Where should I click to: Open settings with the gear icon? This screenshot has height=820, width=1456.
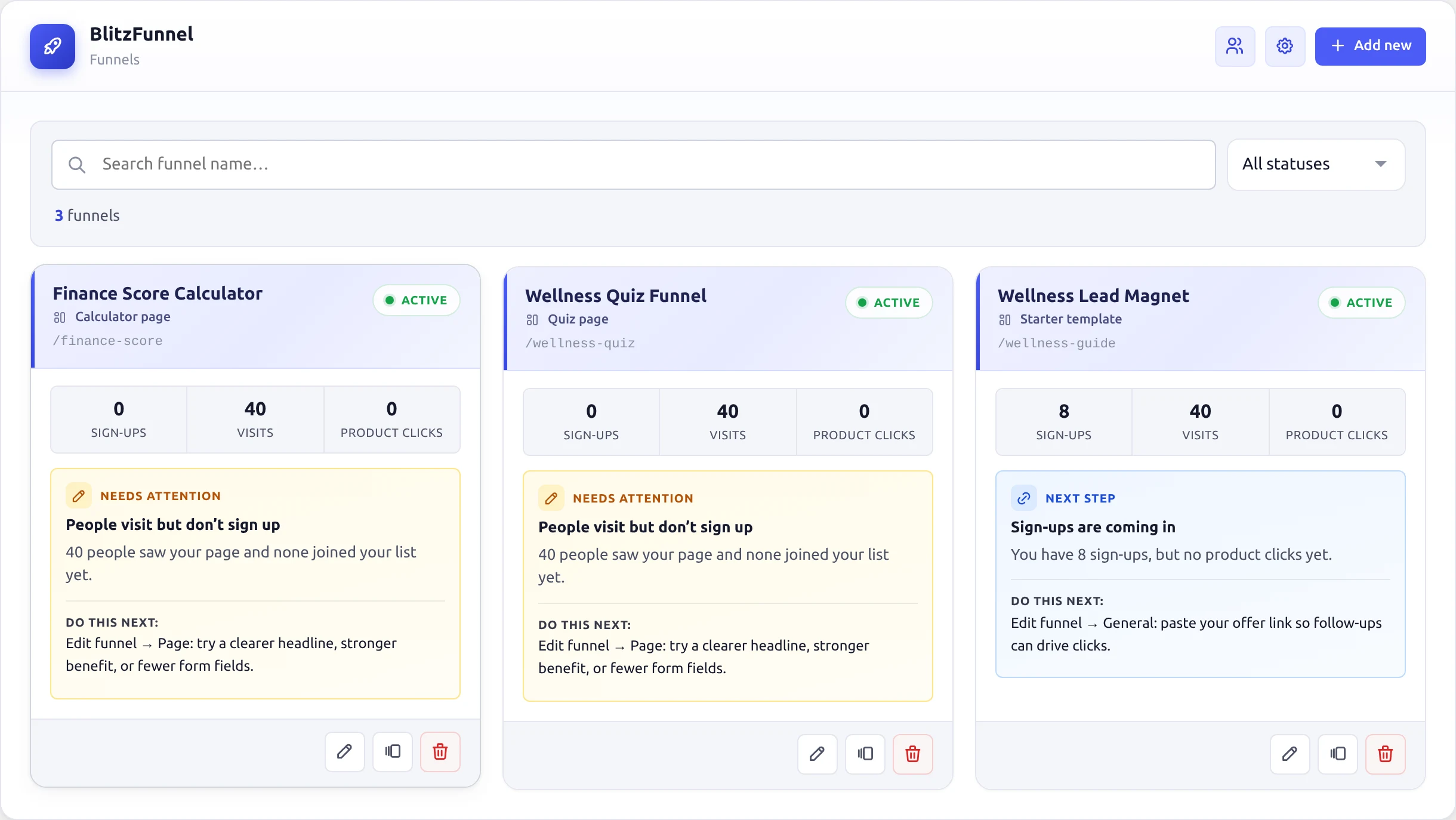(1285, 46)
